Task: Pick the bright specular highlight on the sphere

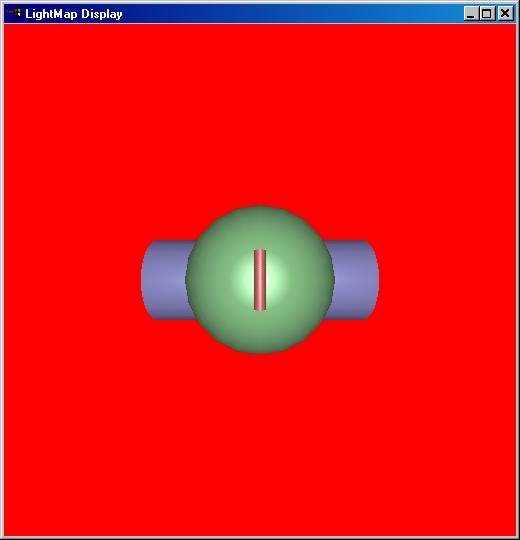Action: click(272, 280)
